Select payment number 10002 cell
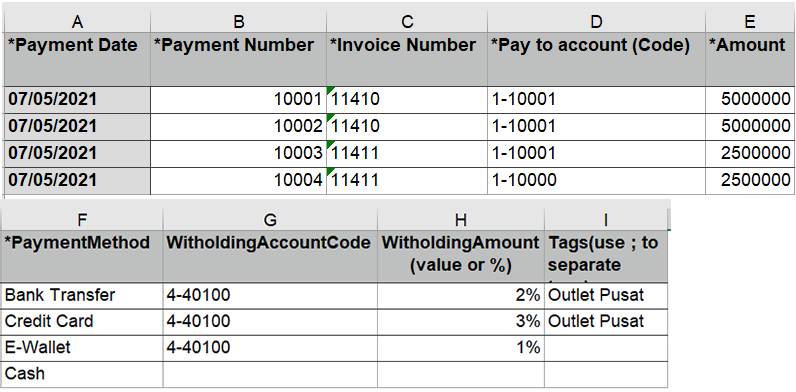Viewport: 796px width, 392px height. click(x=239, y=126)
